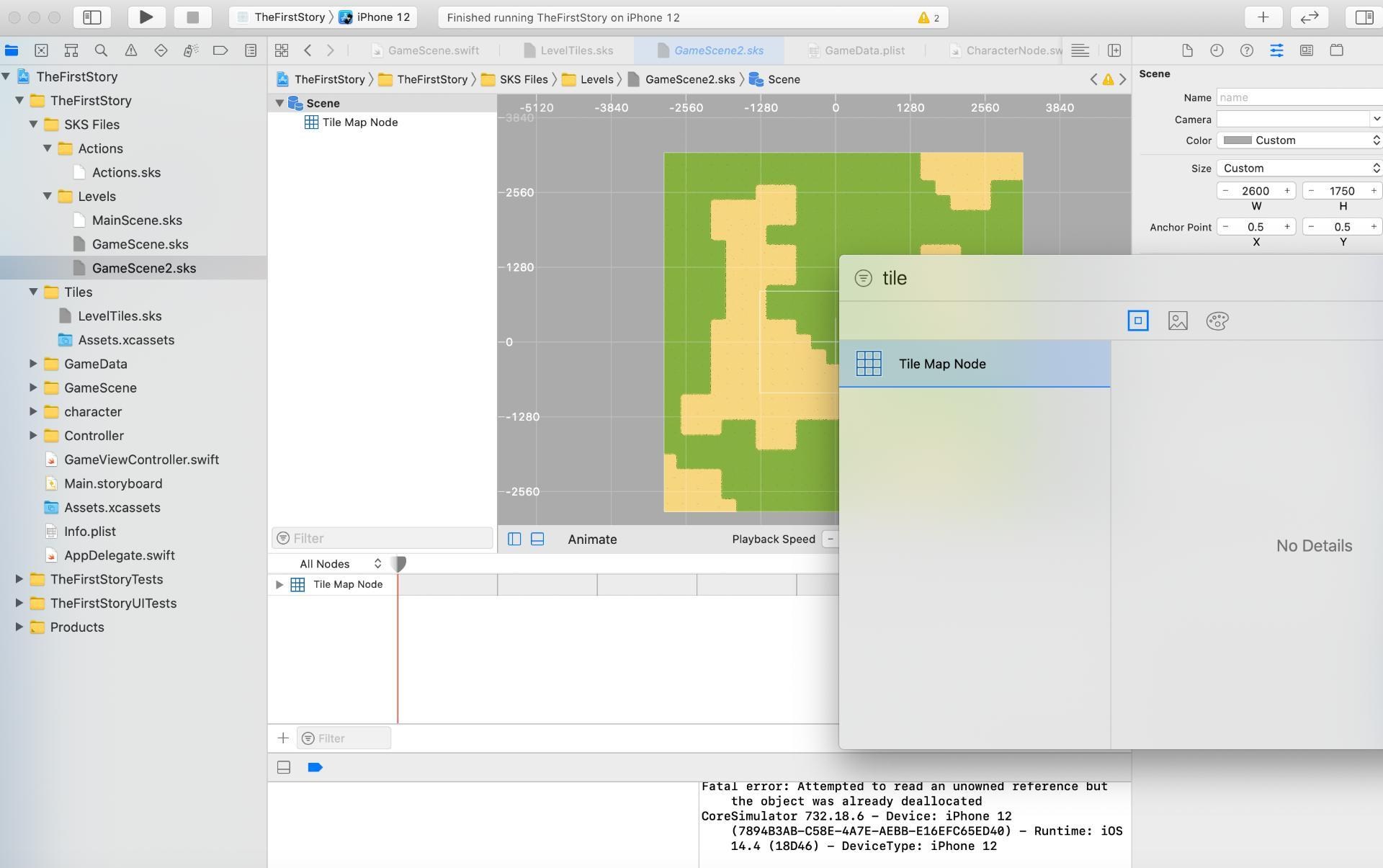The image size is (1383, 868).
Task: Toggle the scene outline panel button
Action: click(x=514, y=539)
